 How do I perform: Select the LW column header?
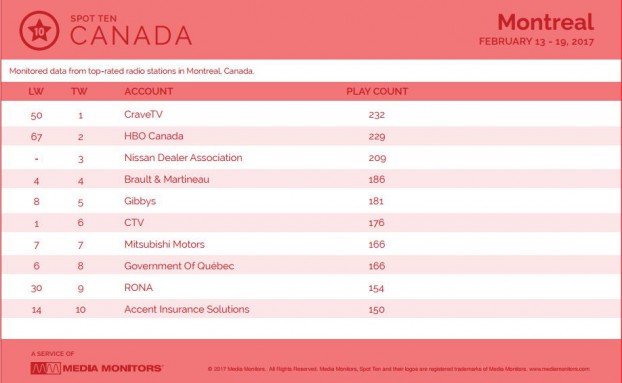[36, 92]
